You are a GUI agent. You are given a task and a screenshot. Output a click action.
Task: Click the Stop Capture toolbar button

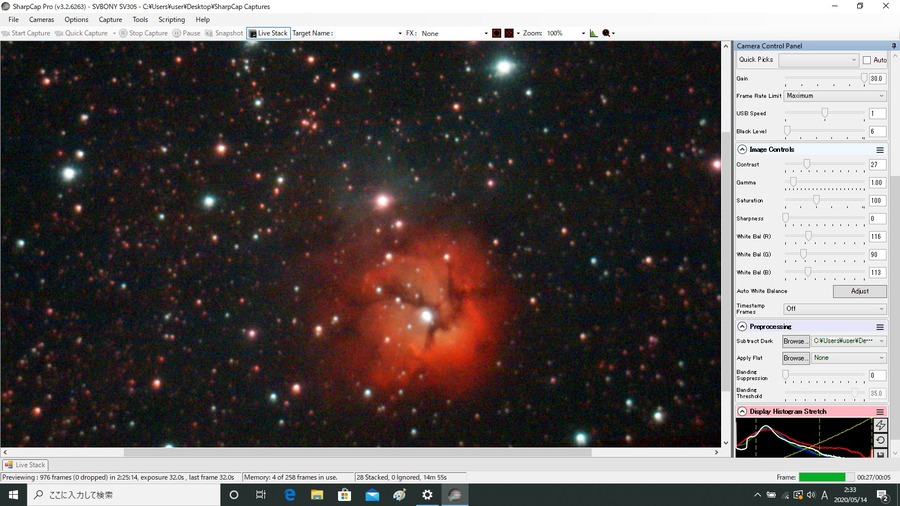click(x=143, y=33)
